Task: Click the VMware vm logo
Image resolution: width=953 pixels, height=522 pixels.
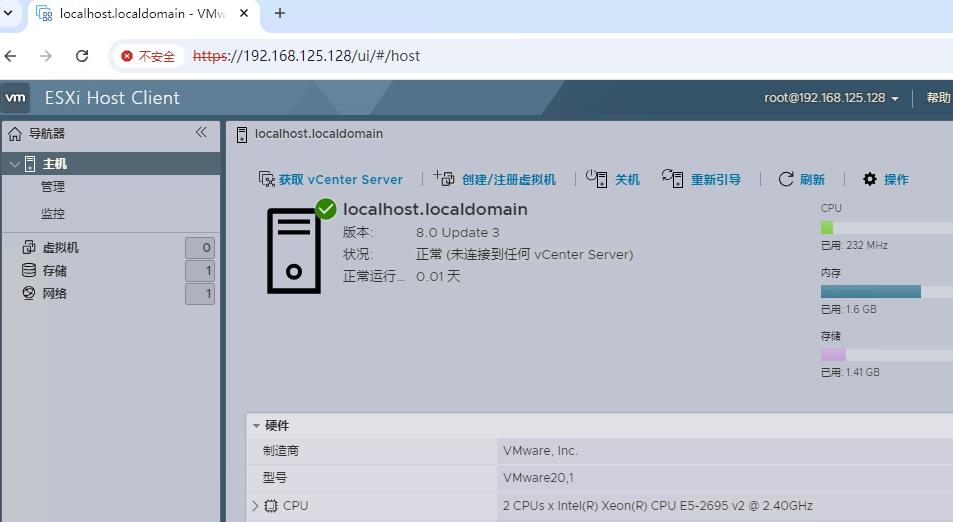Action: click(15, 98)
